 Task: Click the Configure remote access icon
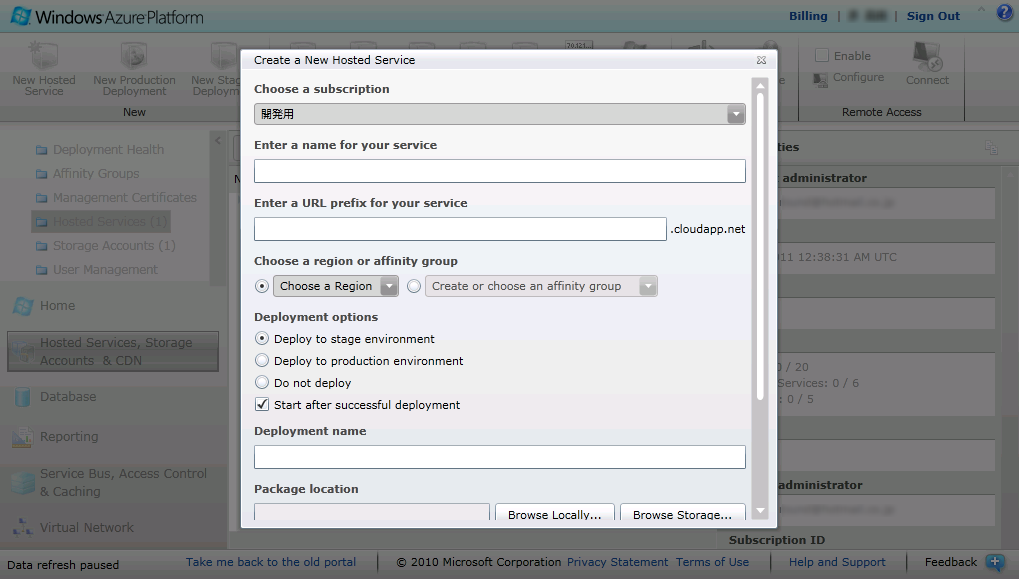coord(820,79)
